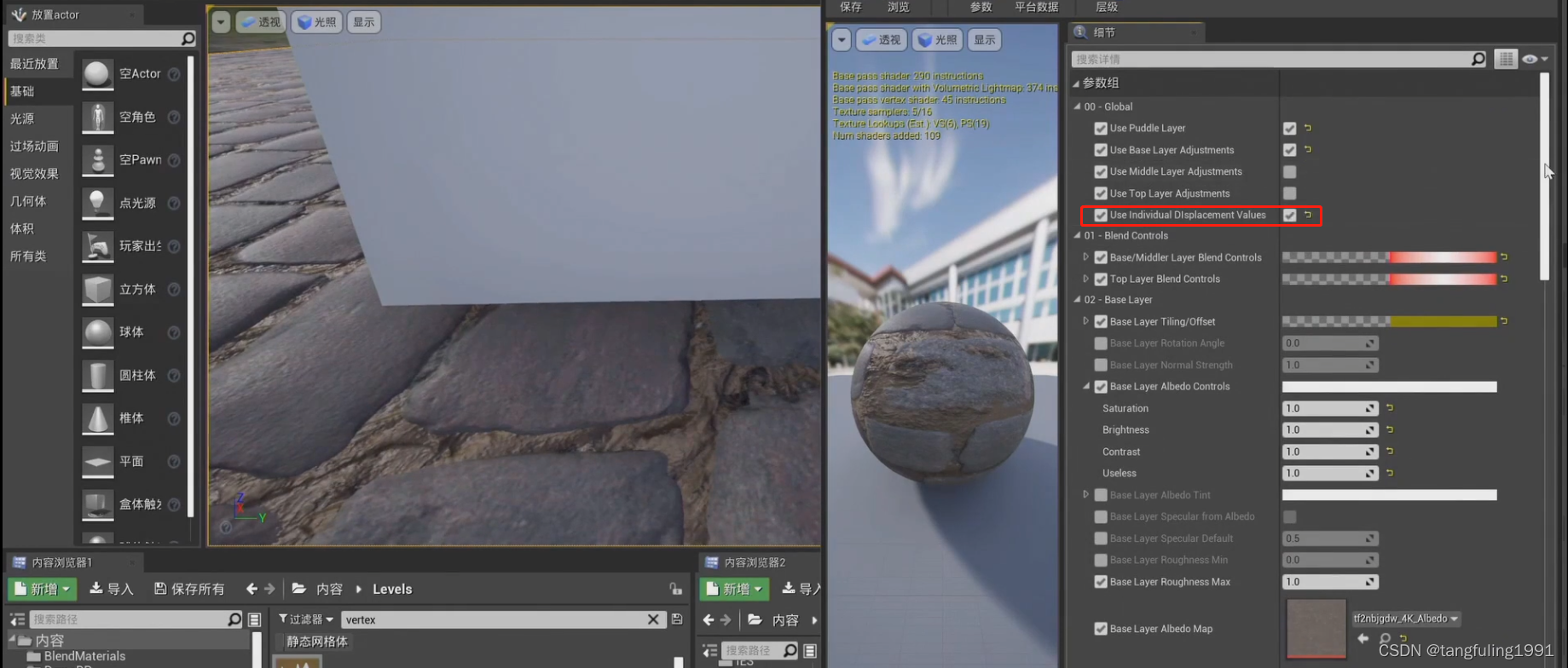Enable Base Layer Normal Strength override

[x=1101, y=365]
